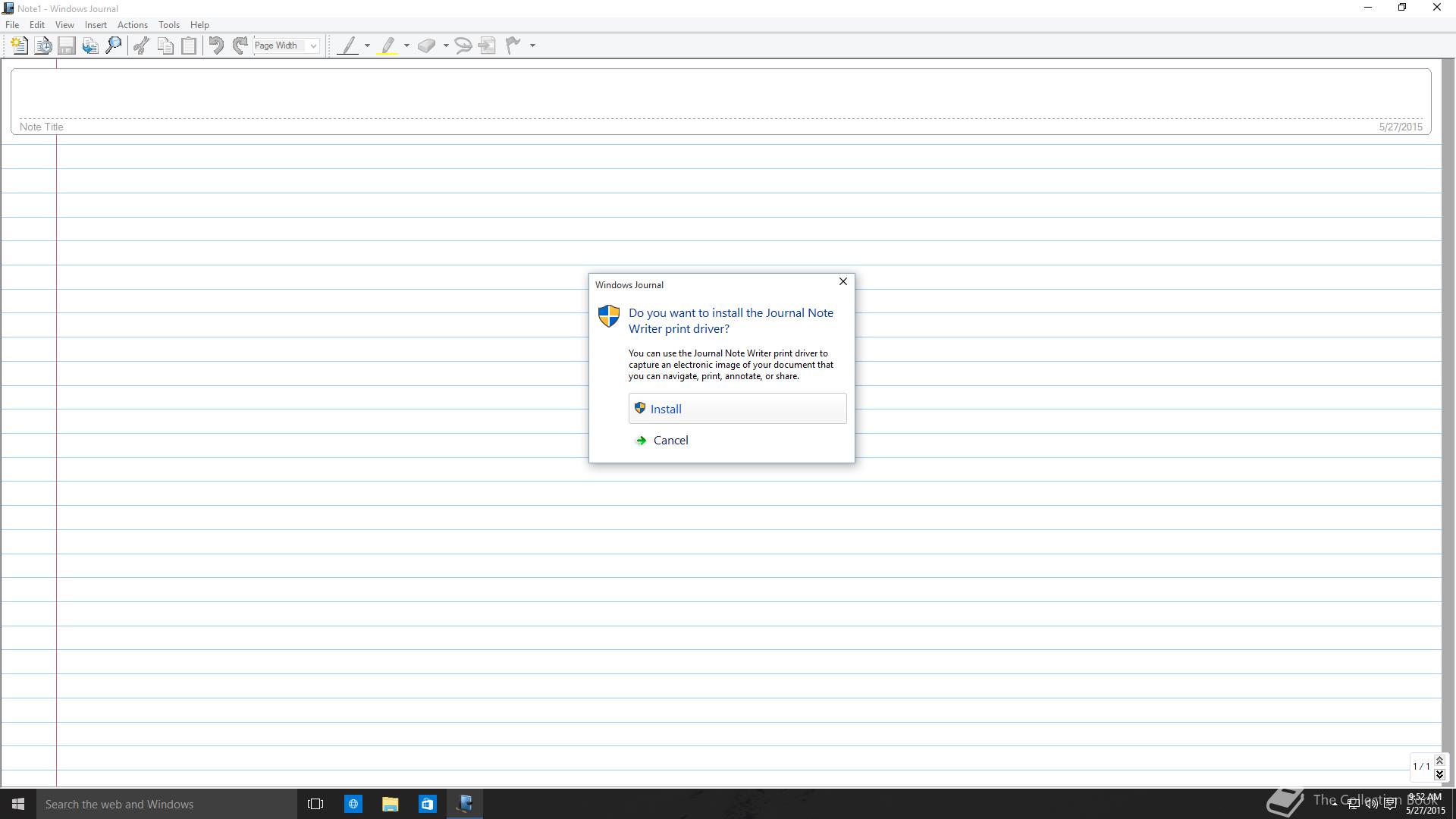This screenshot has width=1456, height=819.
Task: Open the Windows Start button
Action: point(18,804)
